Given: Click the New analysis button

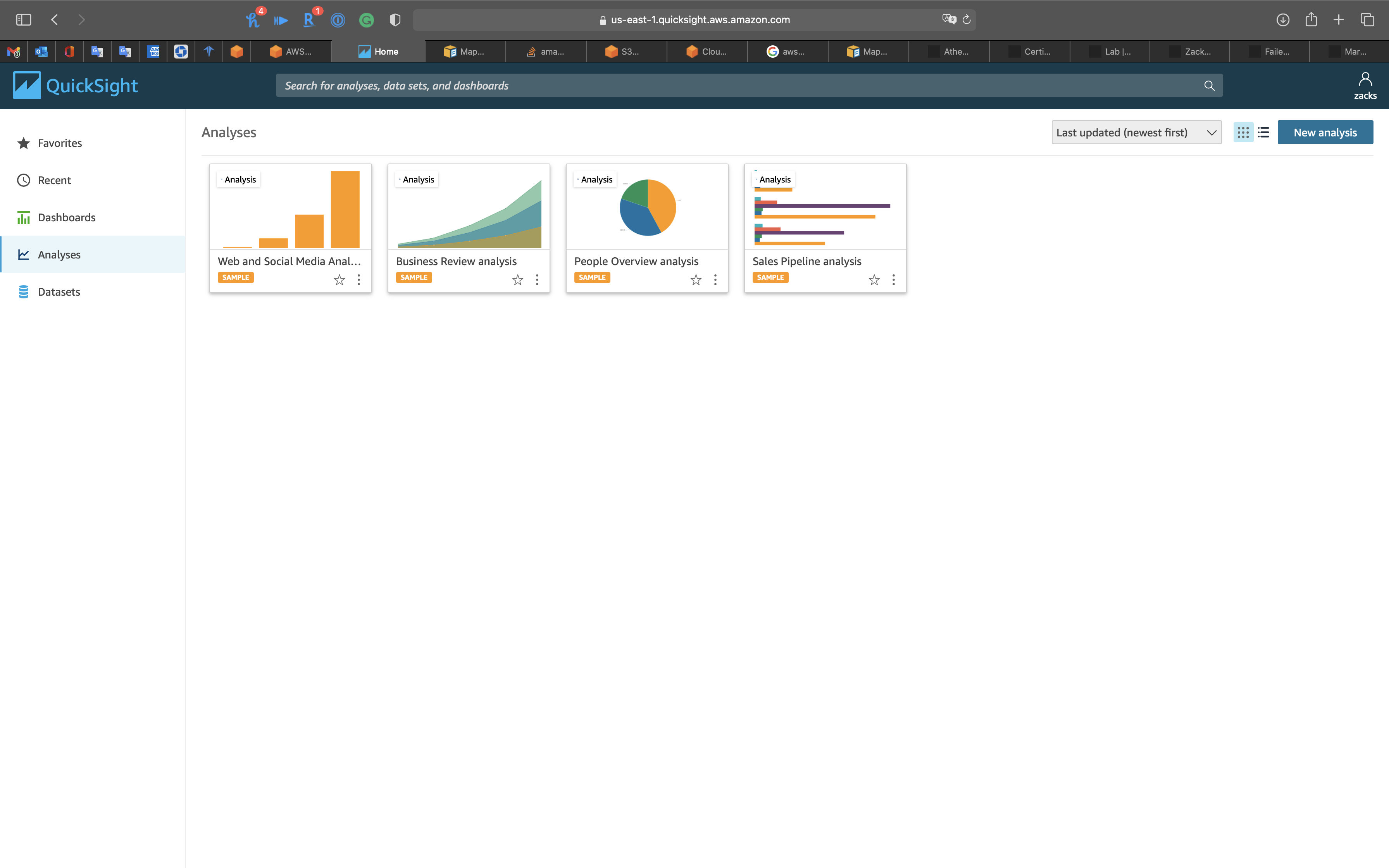Looking at the screenshot, I should [1325, 133].
